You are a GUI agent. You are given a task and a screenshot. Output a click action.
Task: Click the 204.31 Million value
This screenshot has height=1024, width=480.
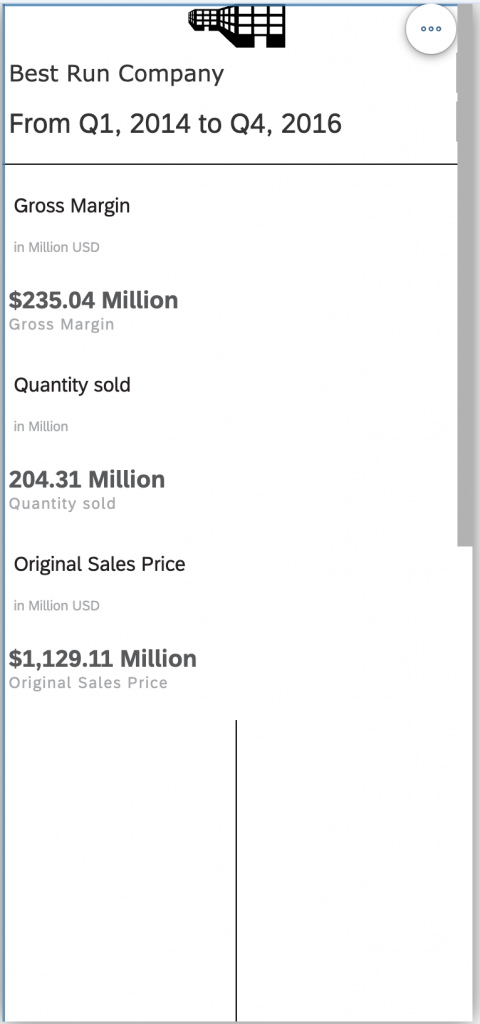[x=87, y=479]
